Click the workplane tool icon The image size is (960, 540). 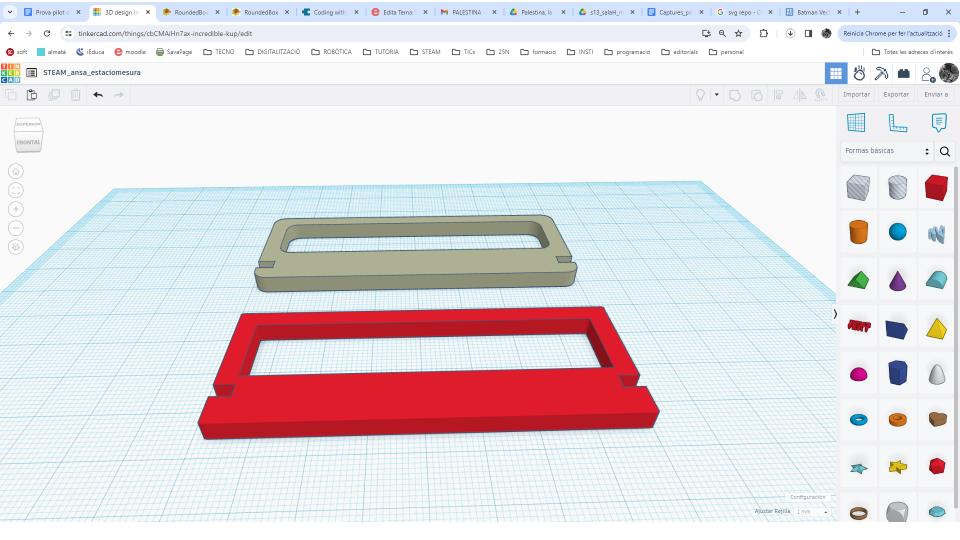(856, 122)
